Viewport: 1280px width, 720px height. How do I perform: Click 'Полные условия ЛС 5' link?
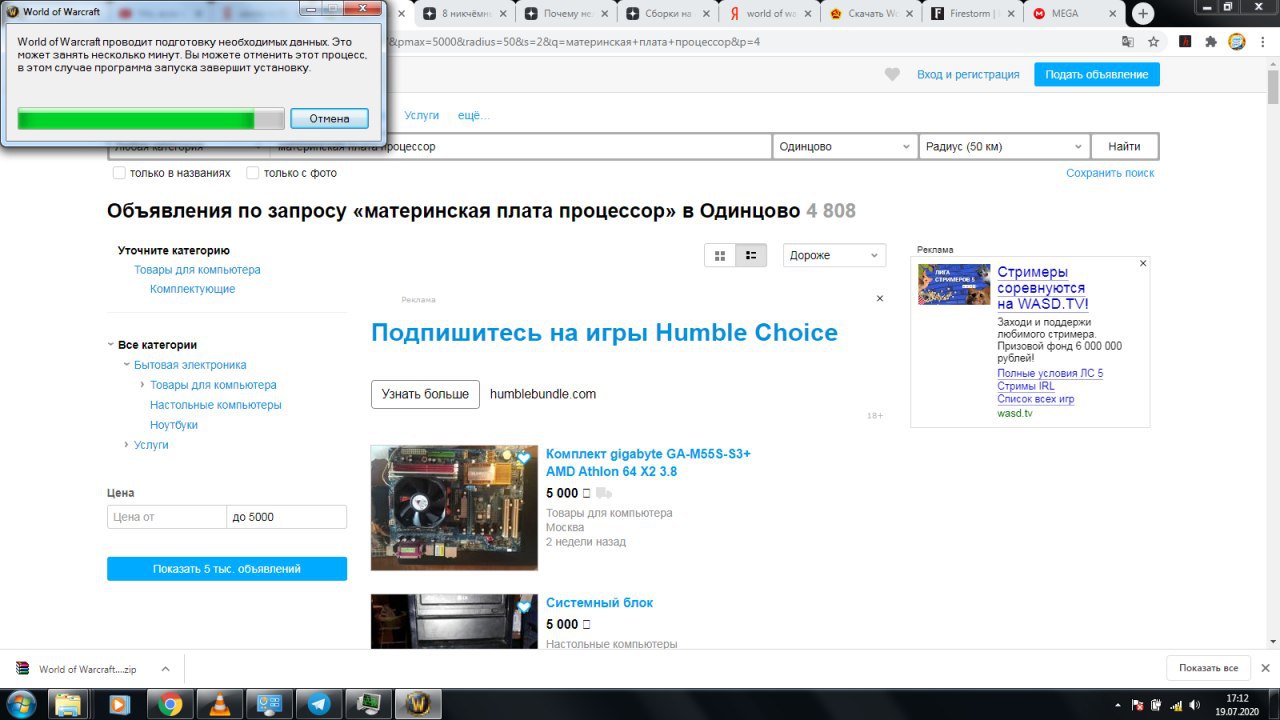point(1050,373)
